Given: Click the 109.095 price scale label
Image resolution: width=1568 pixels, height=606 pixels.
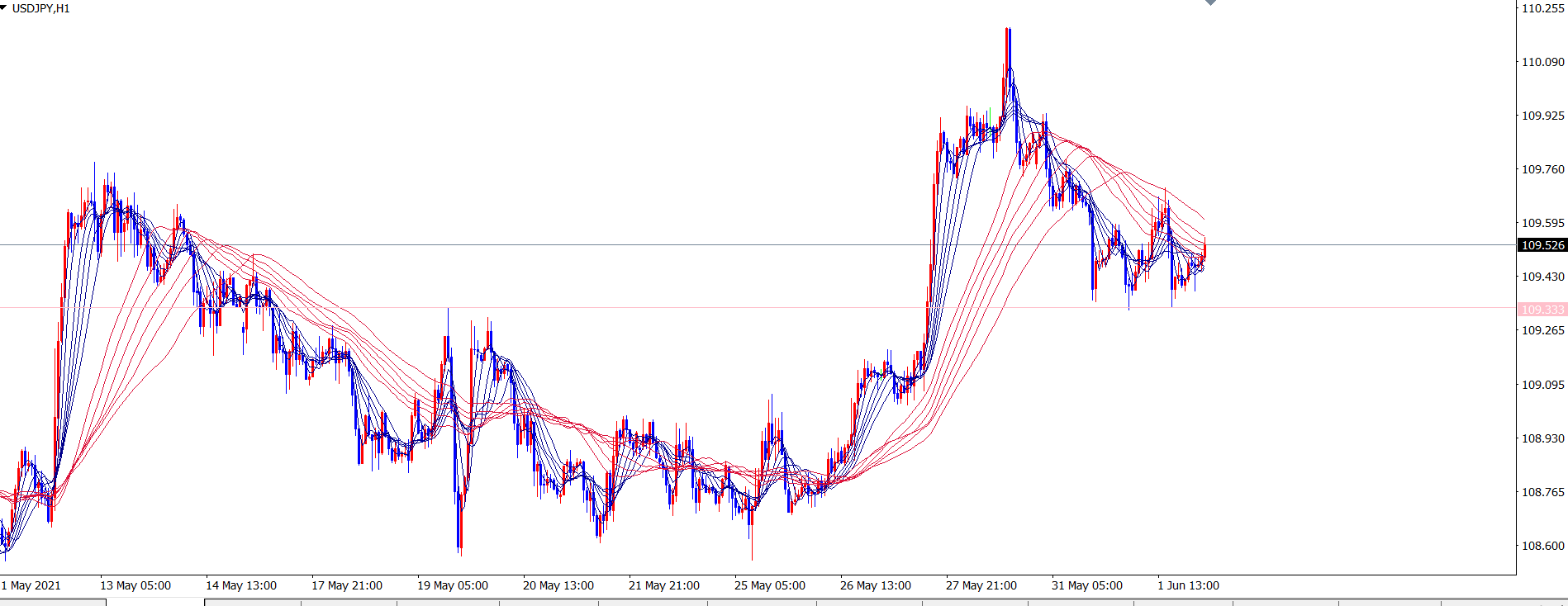Looking at the screenshot, I should pyautogui.click(x=1542, y=385).
